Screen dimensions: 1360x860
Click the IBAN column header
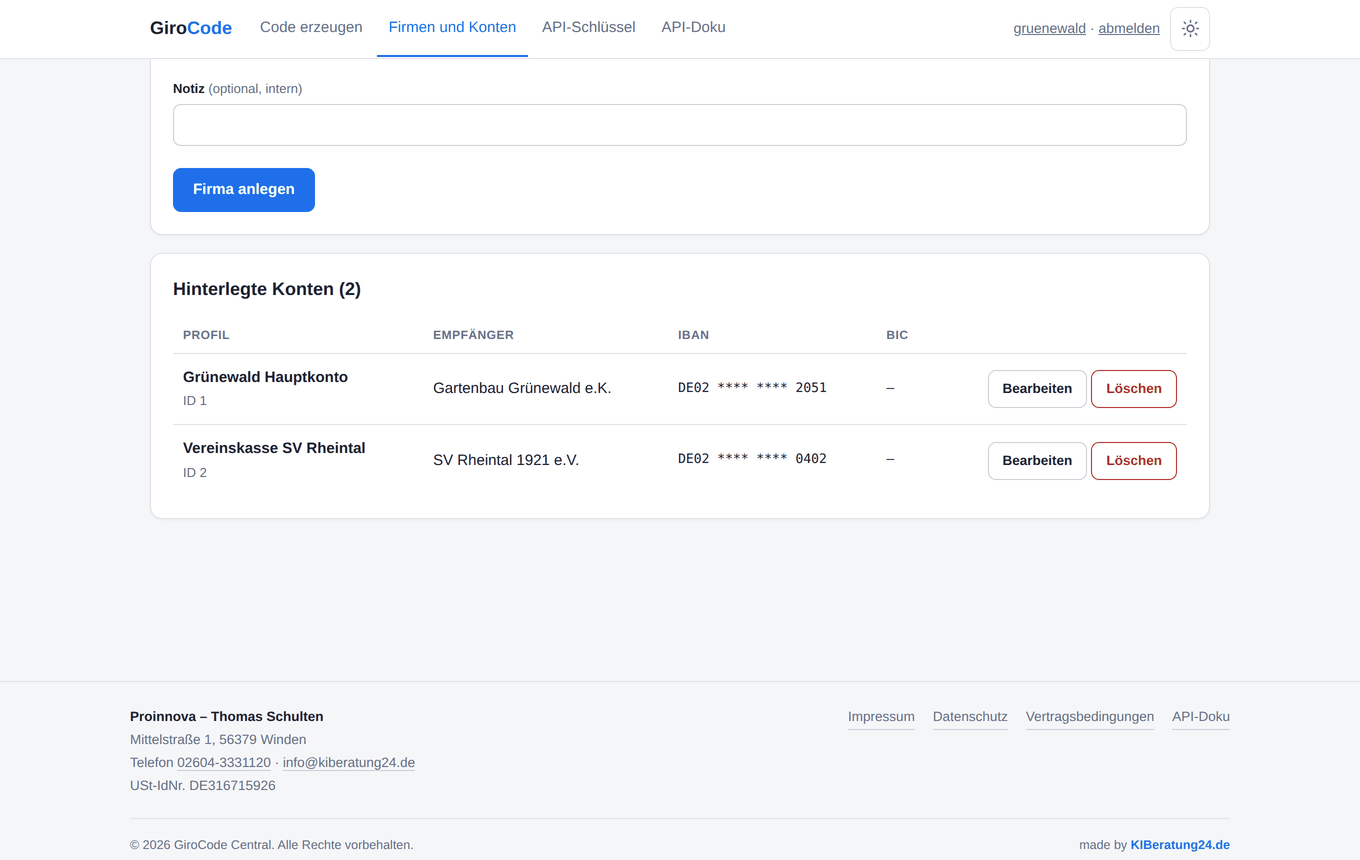click(693, 335)
